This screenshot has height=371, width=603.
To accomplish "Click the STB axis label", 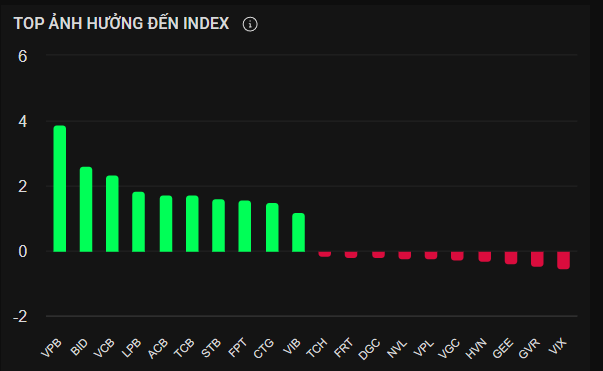I will pos(212,348).
